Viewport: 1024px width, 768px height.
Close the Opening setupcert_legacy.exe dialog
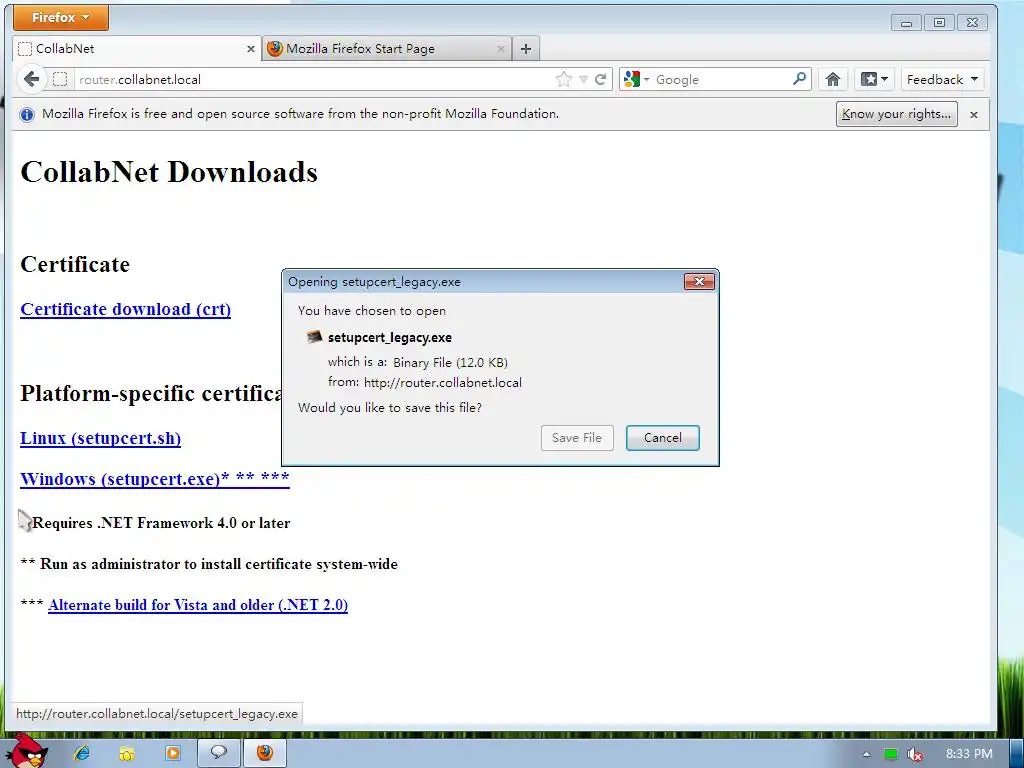pos(699,281)
